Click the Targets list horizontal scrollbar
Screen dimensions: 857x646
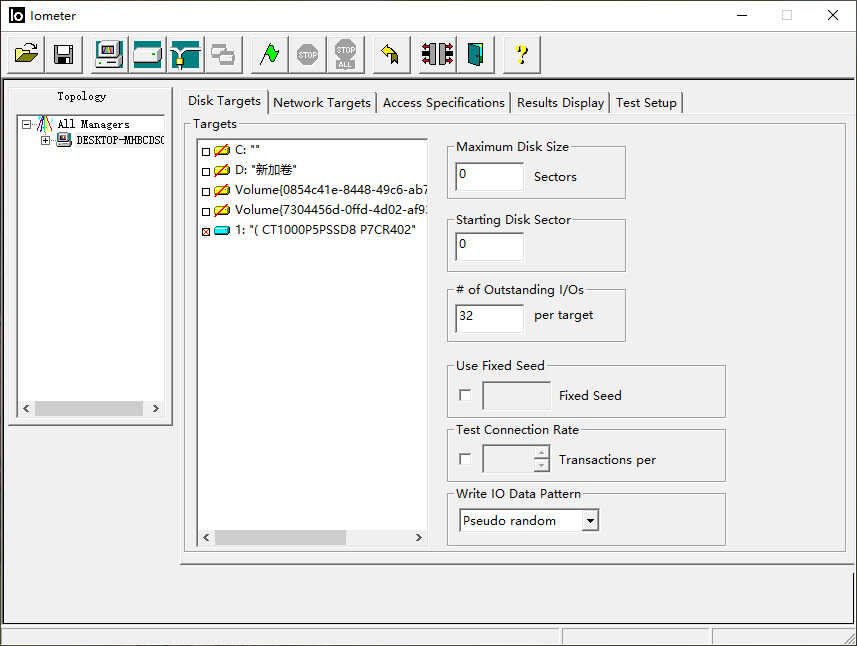[280, 538]
